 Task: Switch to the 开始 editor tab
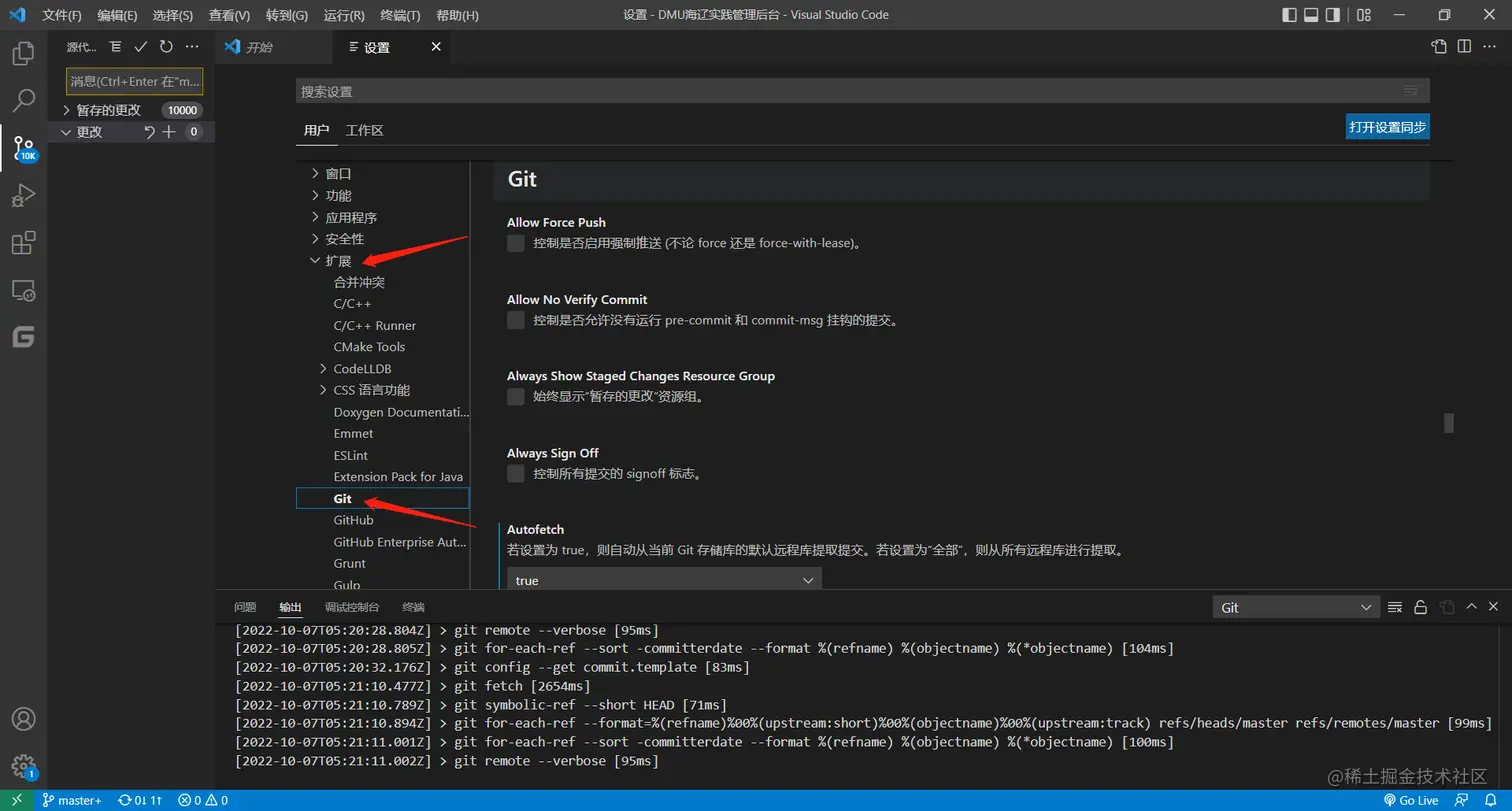point(259,47)
